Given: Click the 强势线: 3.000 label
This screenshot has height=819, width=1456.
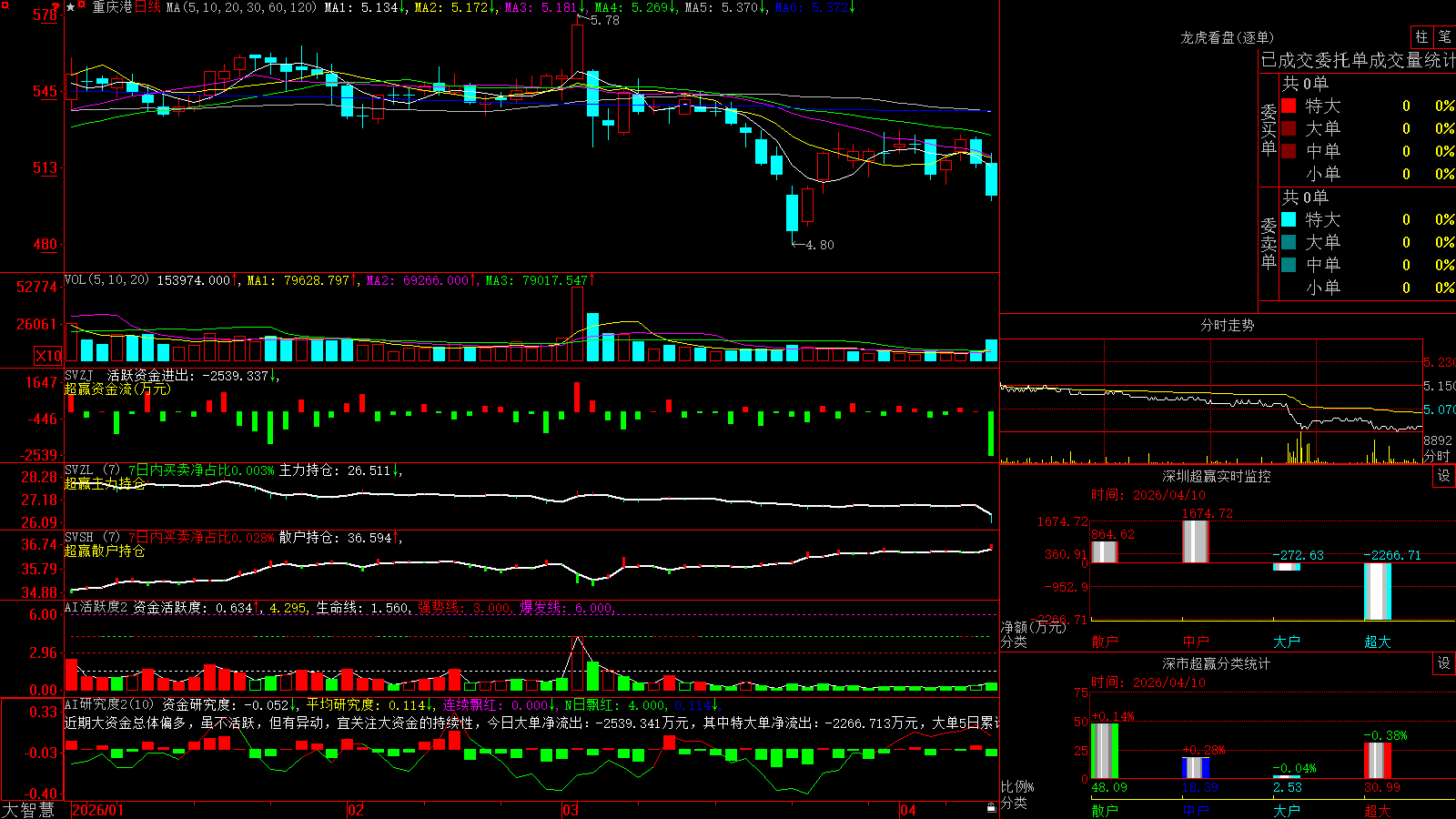Looking at the screenshot, I should click(464, 607).
